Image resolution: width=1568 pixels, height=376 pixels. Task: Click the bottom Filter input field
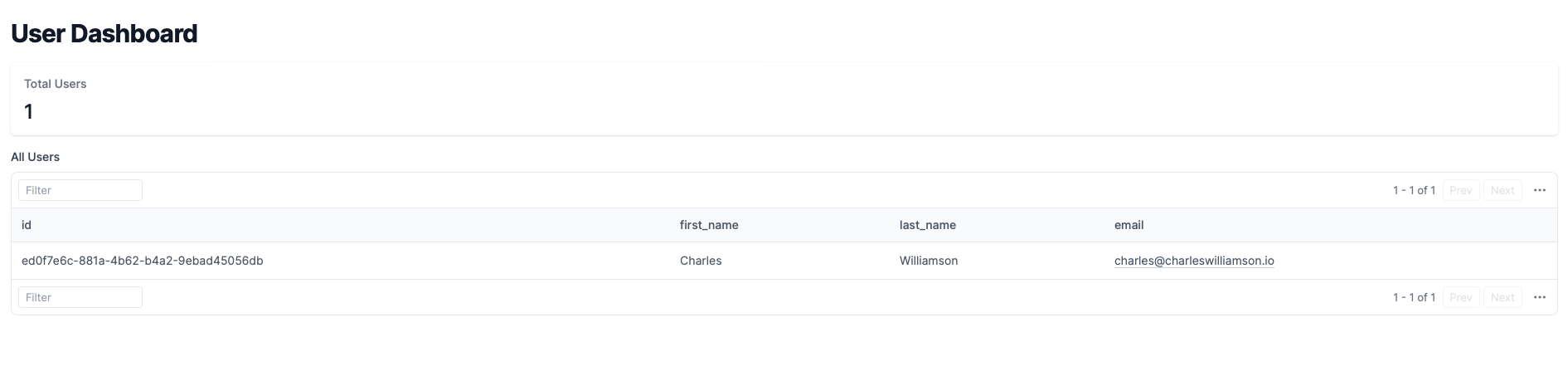click(x=80, y=297)
